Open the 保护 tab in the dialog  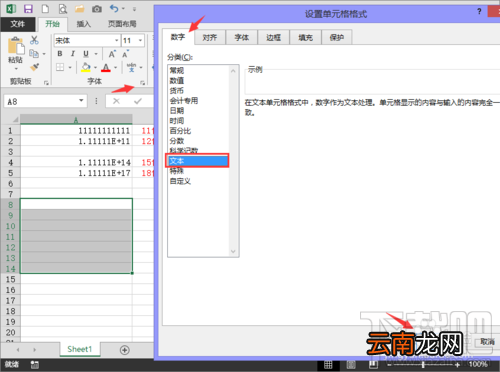[337, 38]
